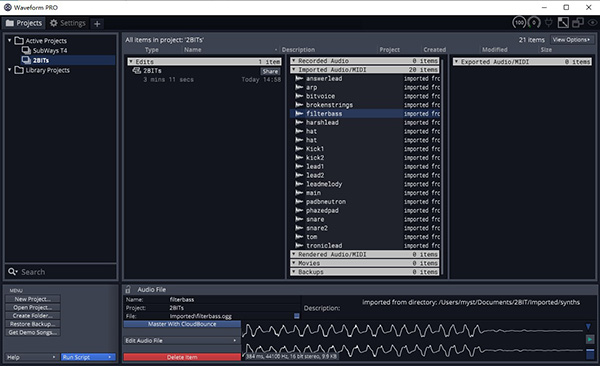Open the View Options dropdown

click(x=572, y=40)
